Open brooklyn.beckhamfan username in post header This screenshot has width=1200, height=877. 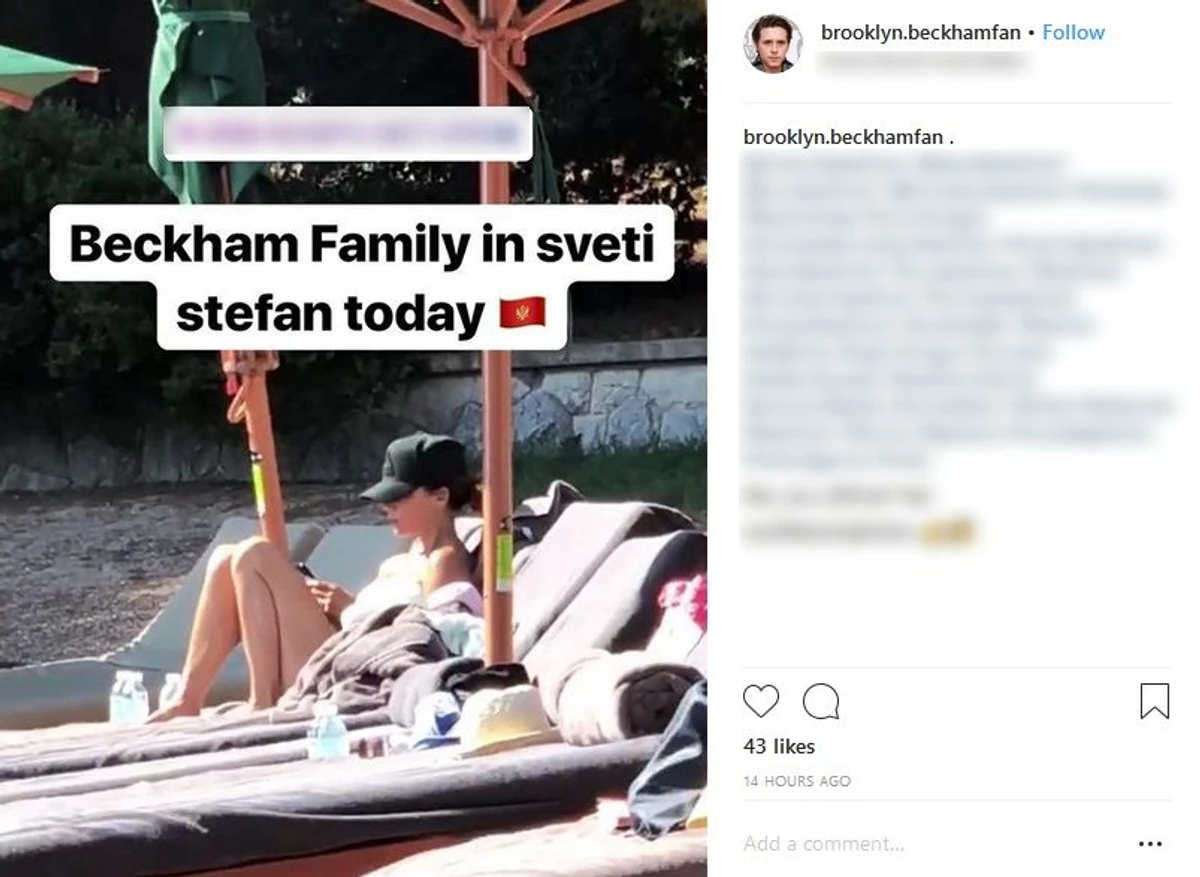click(920, 32)
